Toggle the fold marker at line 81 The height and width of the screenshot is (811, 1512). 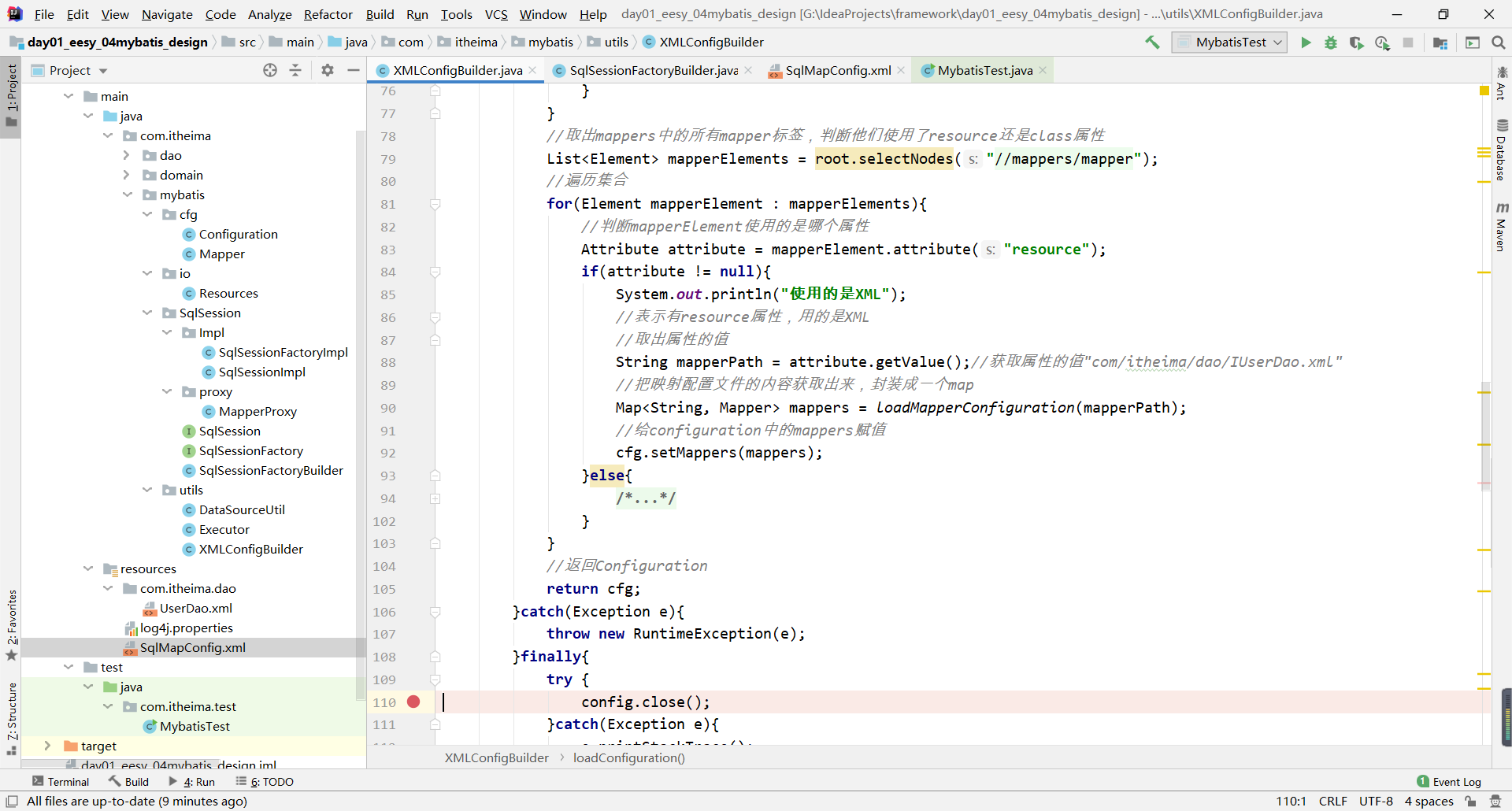[x=435, y=204]
